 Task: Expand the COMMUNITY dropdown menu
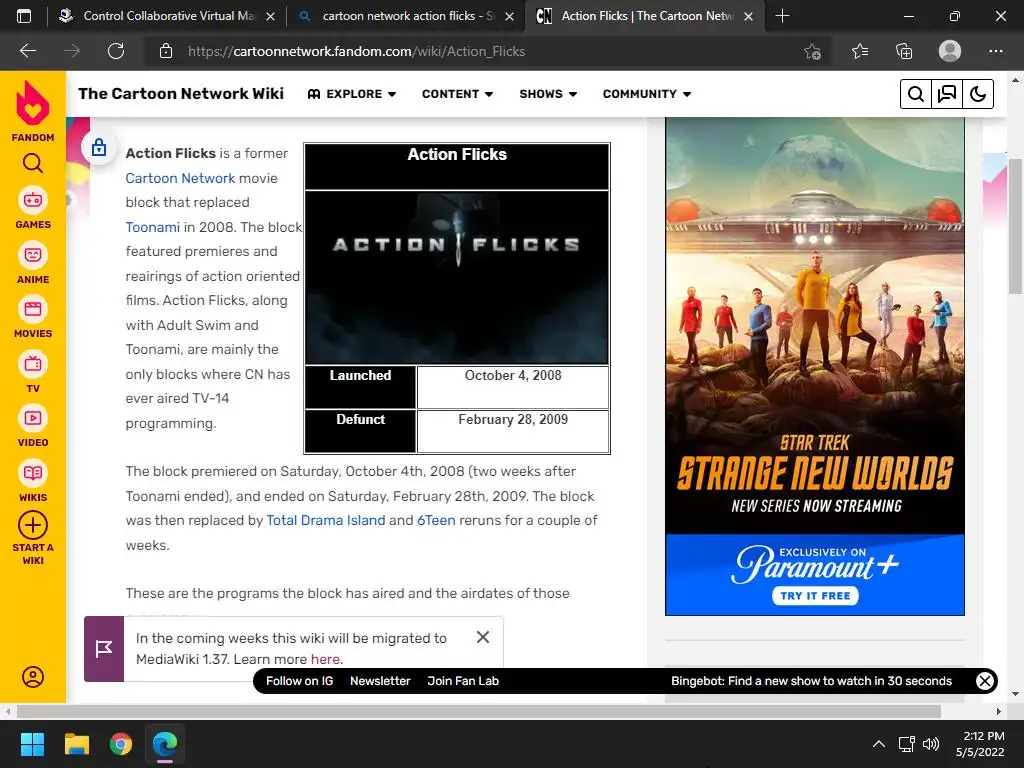[647, 94]
